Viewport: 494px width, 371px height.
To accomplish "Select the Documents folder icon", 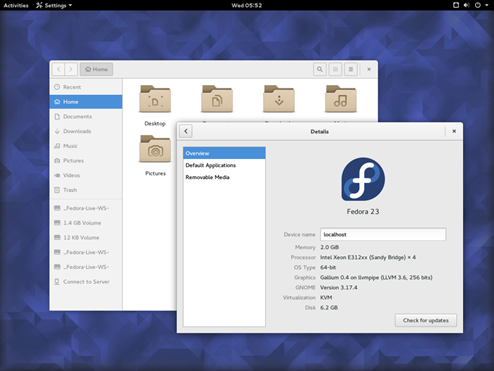I will pyautogui.click(x=217, y=99).
